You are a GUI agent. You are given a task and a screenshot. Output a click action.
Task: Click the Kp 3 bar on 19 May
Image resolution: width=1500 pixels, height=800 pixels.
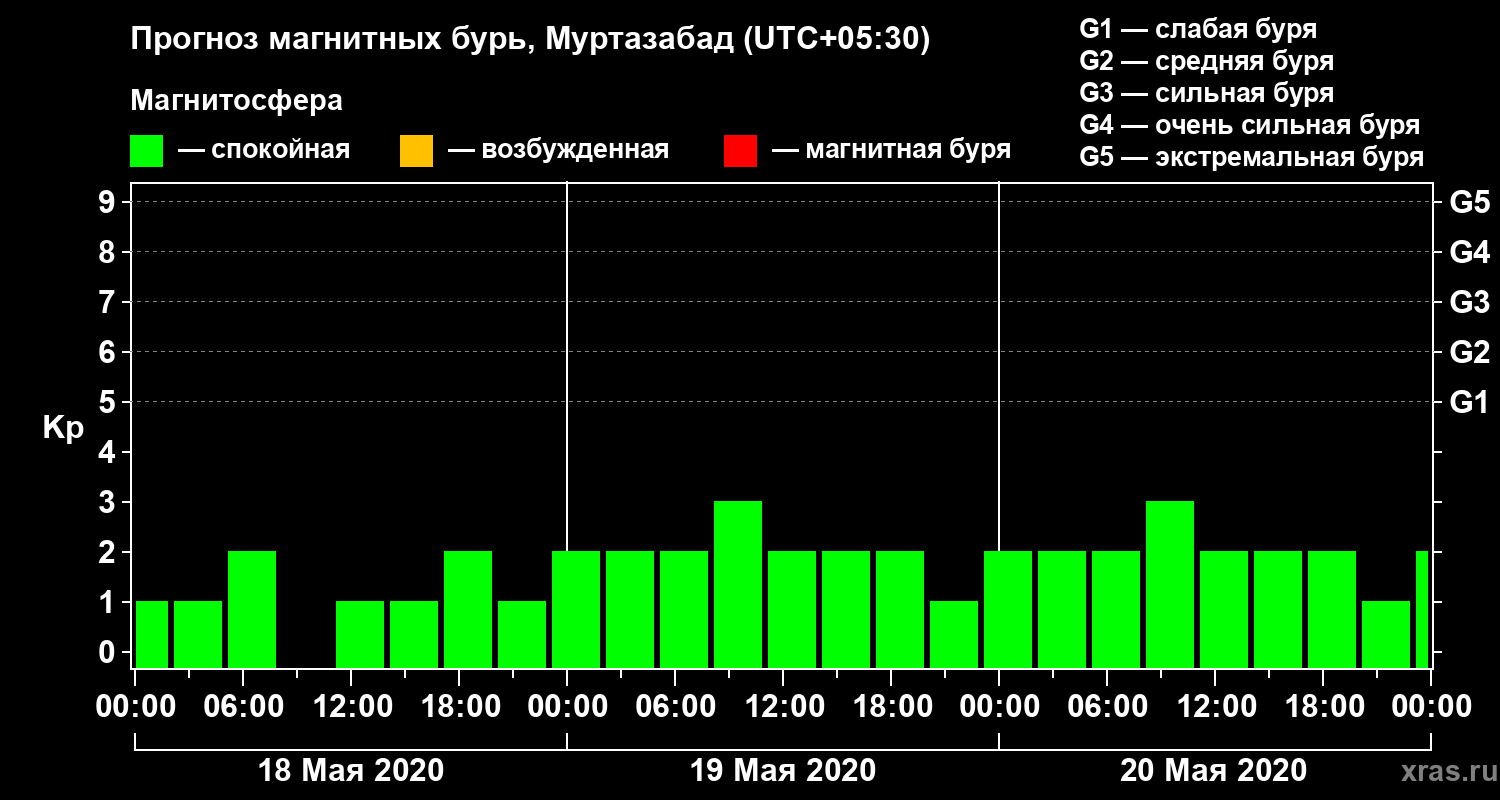click(x=738, y=584)
